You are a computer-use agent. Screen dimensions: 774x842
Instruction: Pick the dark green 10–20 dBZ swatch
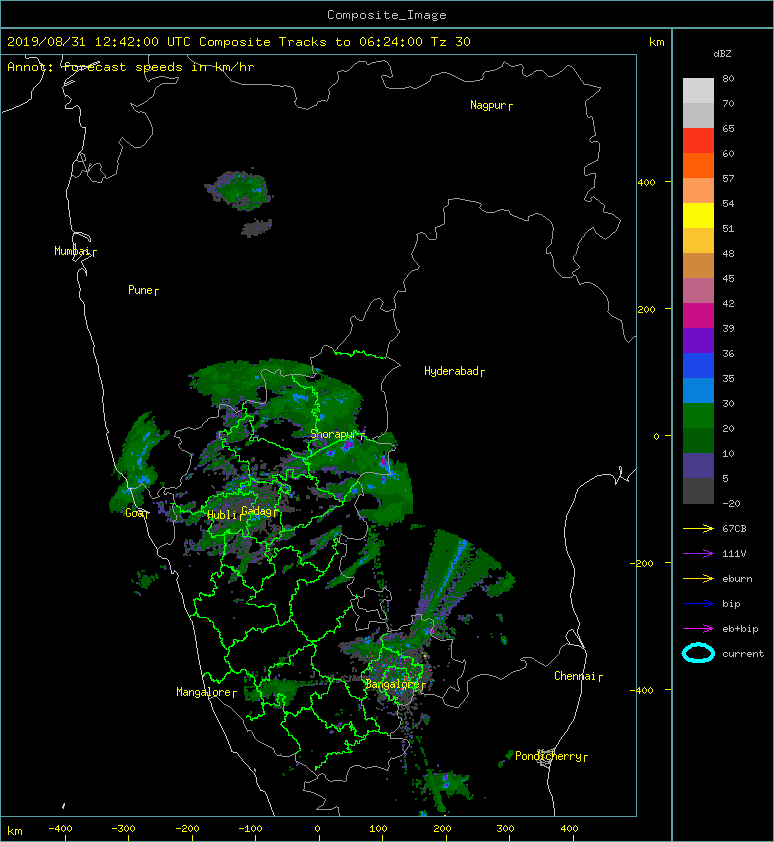(x=698, y=440)
